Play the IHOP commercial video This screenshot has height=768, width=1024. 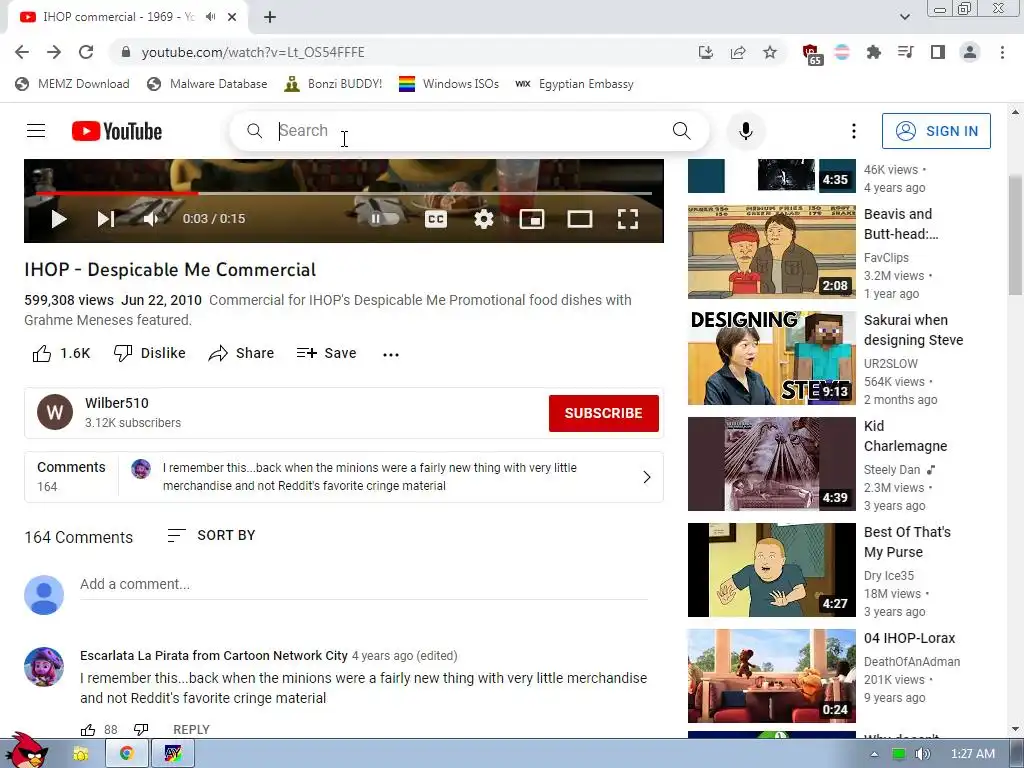(59, 219)
